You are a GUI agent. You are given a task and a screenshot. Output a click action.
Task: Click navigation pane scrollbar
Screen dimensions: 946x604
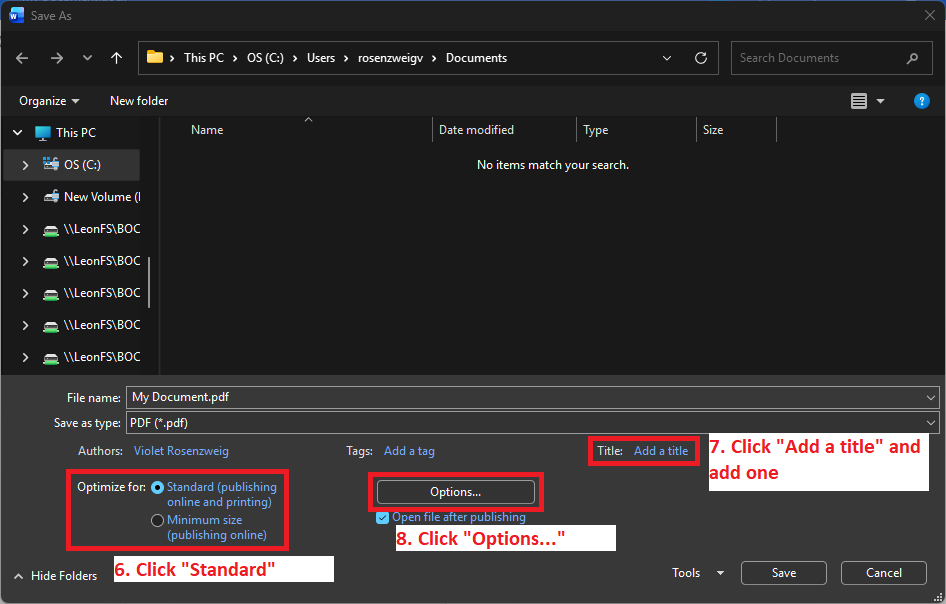[149, 281]
